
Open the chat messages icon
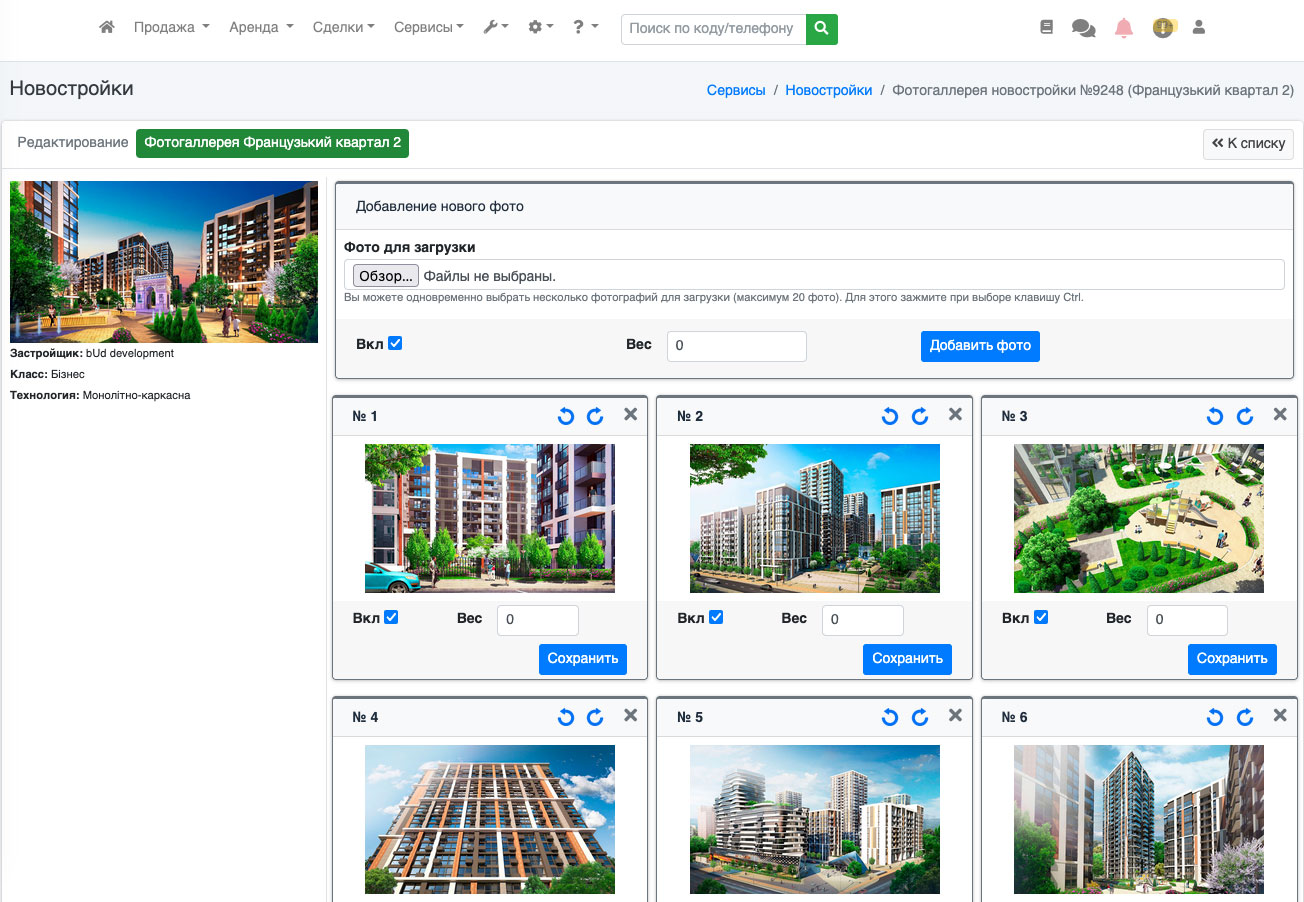tap(1083, 28)
